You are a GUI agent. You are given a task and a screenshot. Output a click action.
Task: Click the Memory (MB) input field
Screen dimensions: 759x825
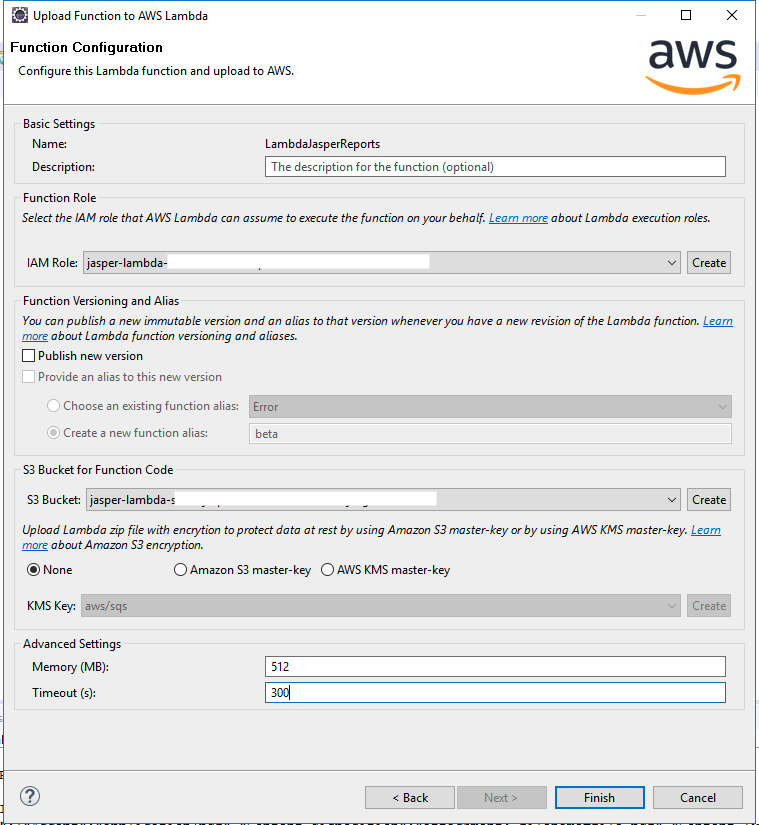coord(495,667)
